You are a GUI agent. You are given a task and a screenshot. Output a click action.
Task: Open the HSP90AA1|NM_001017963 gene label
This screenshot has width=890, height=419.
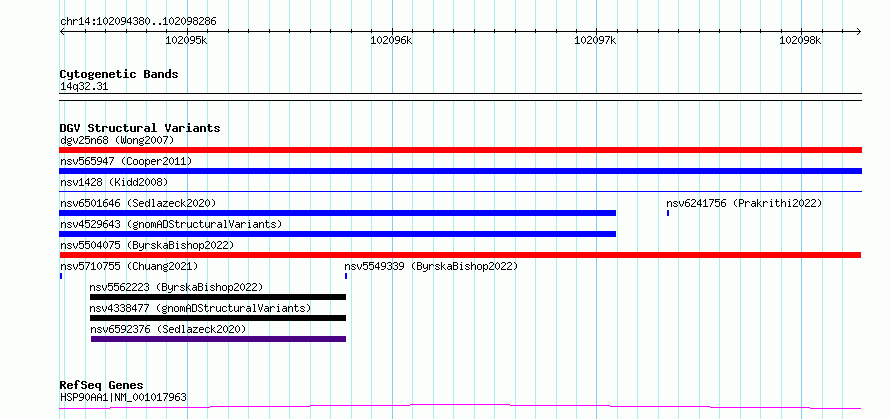pos(123,397)
